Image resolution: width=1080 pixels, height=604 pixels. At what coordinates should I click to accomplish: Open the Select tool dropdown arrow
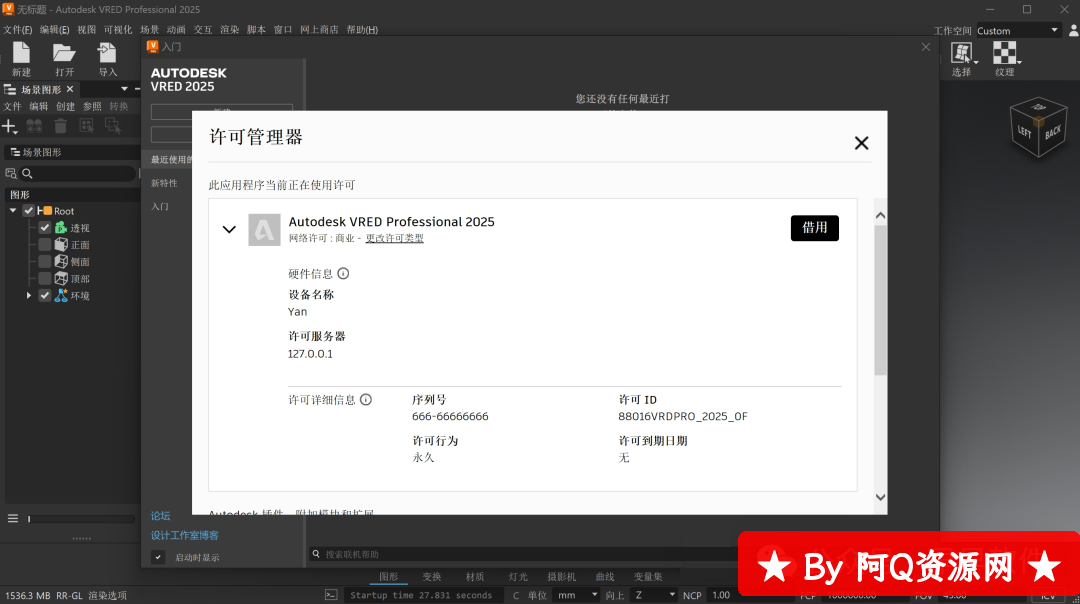coord(976,62)
